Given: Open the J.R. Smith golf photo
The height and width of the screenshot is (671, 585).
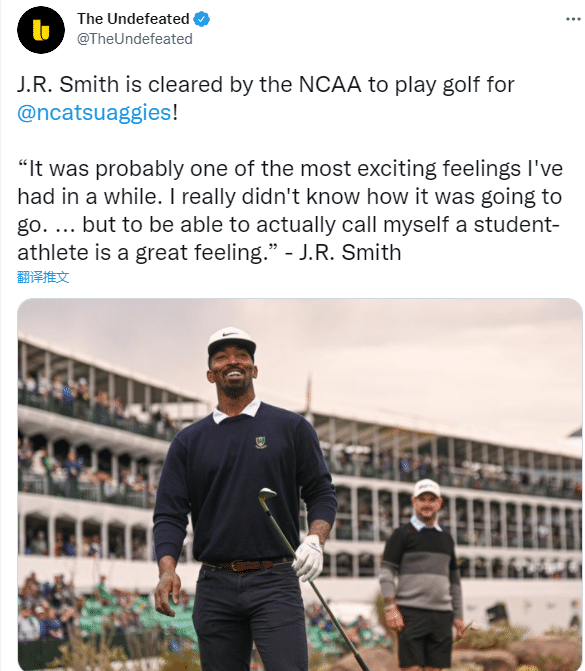Looking at the screenshot, I should pos(300,484).
